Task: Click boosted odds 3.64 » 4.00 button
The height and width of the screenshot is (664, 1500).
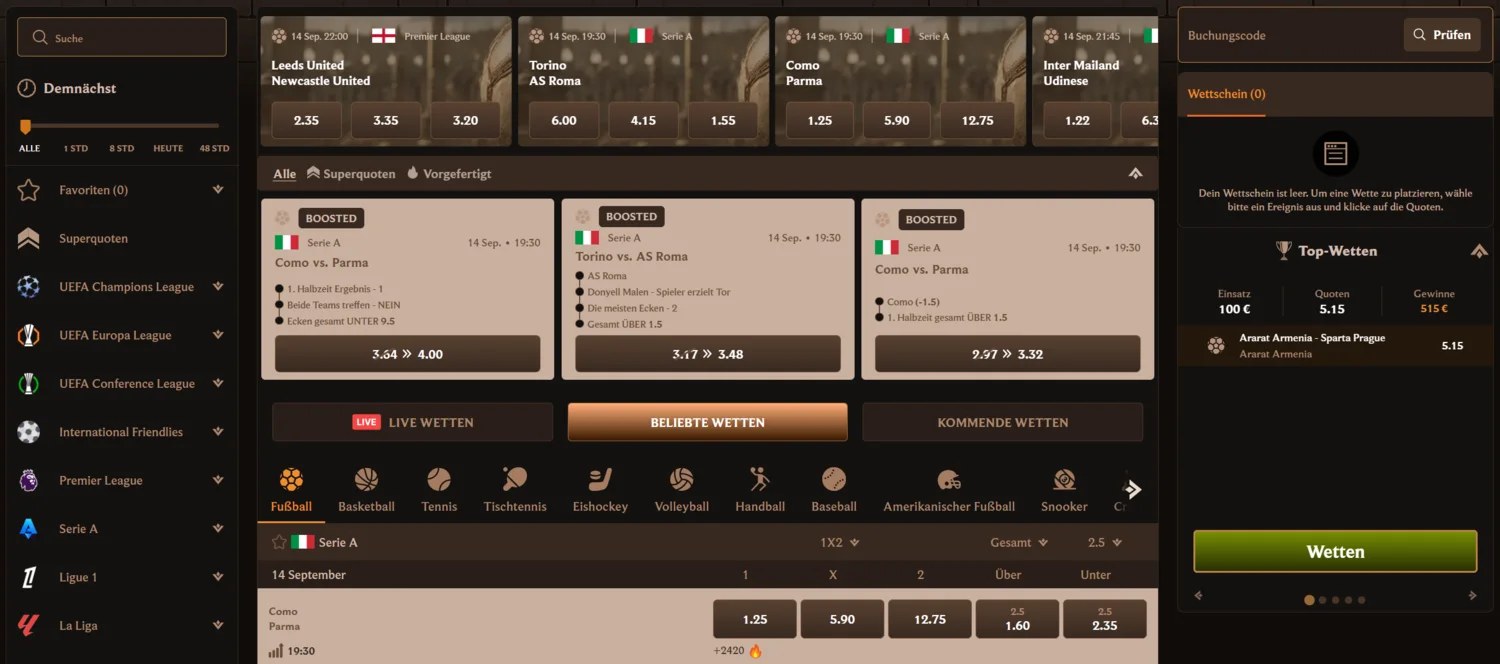Action: coord(408,354)
